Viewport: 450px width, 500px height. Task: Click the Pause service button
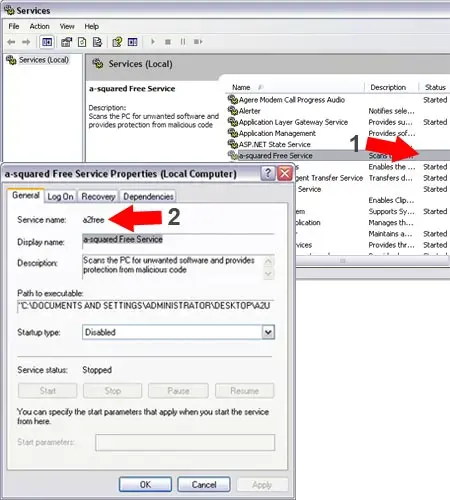click(178, 391)
